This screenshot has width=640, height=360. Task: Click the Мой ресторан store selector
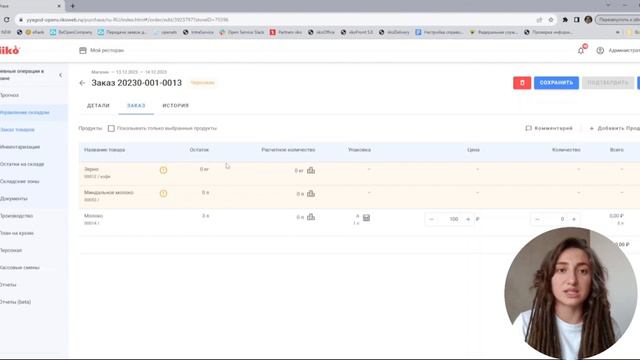coord(102,50)
